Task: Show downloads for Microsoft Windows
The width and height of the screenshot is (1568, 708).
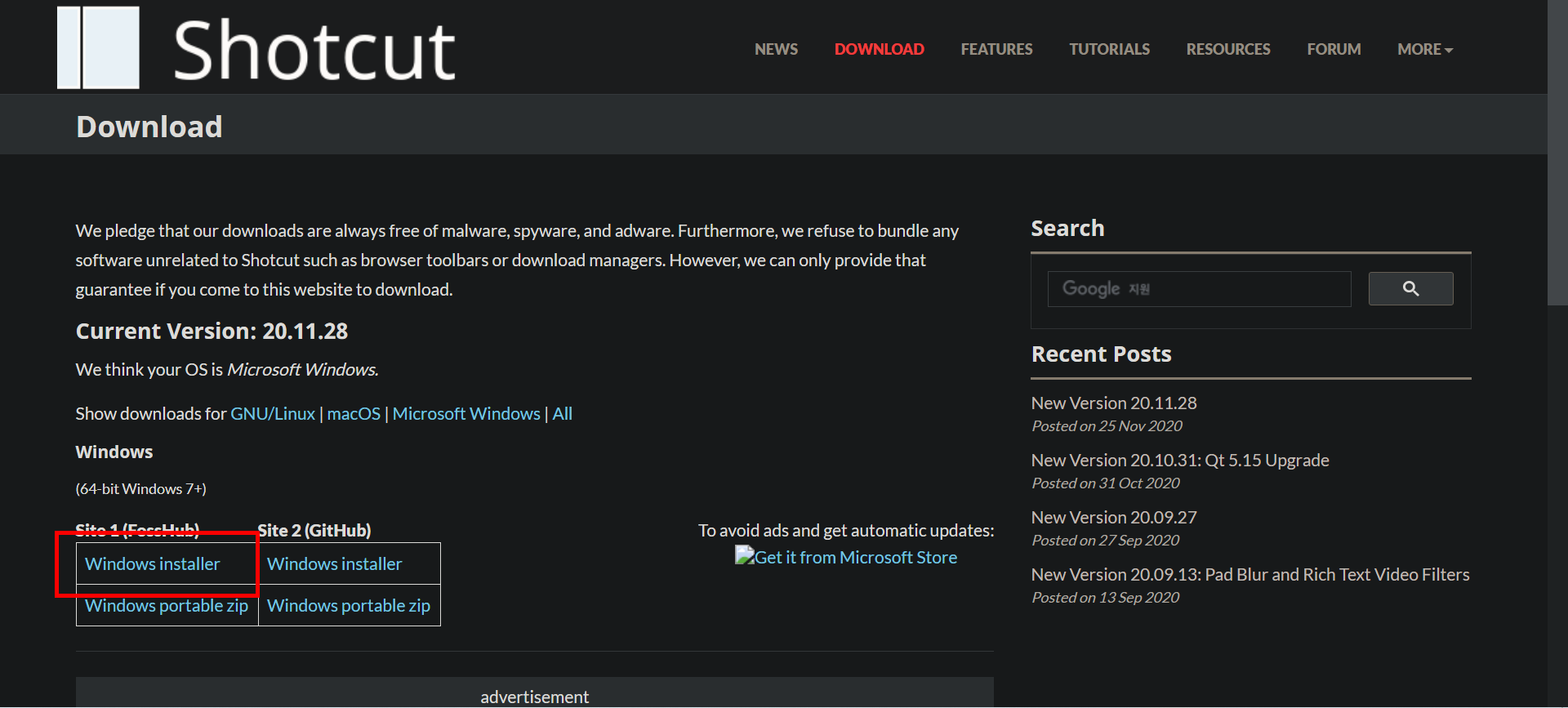Action: [x=466, y=414]
